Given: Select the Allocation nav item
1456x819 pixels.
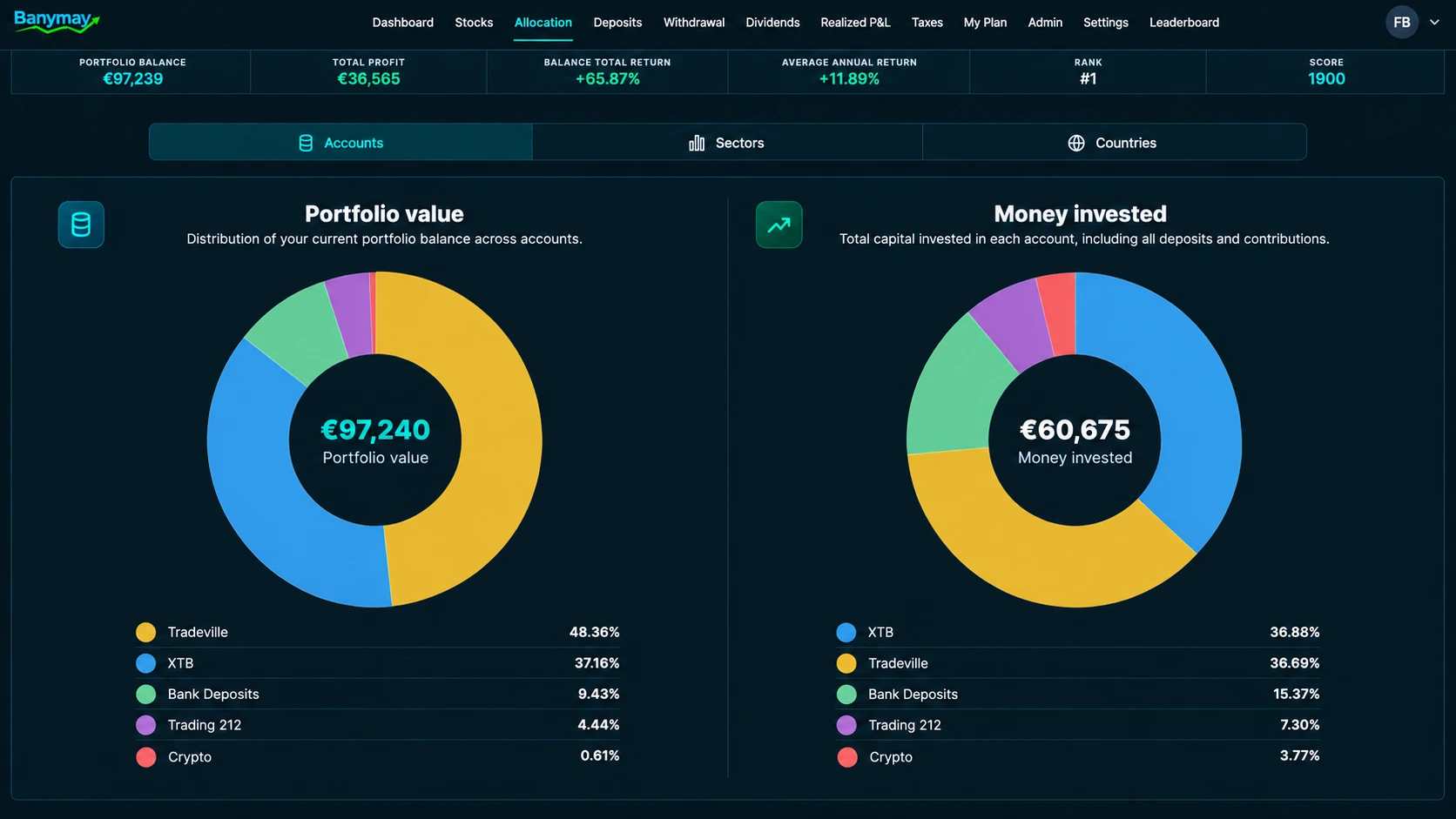Looking at the screenshot, I should pos(543,23).
